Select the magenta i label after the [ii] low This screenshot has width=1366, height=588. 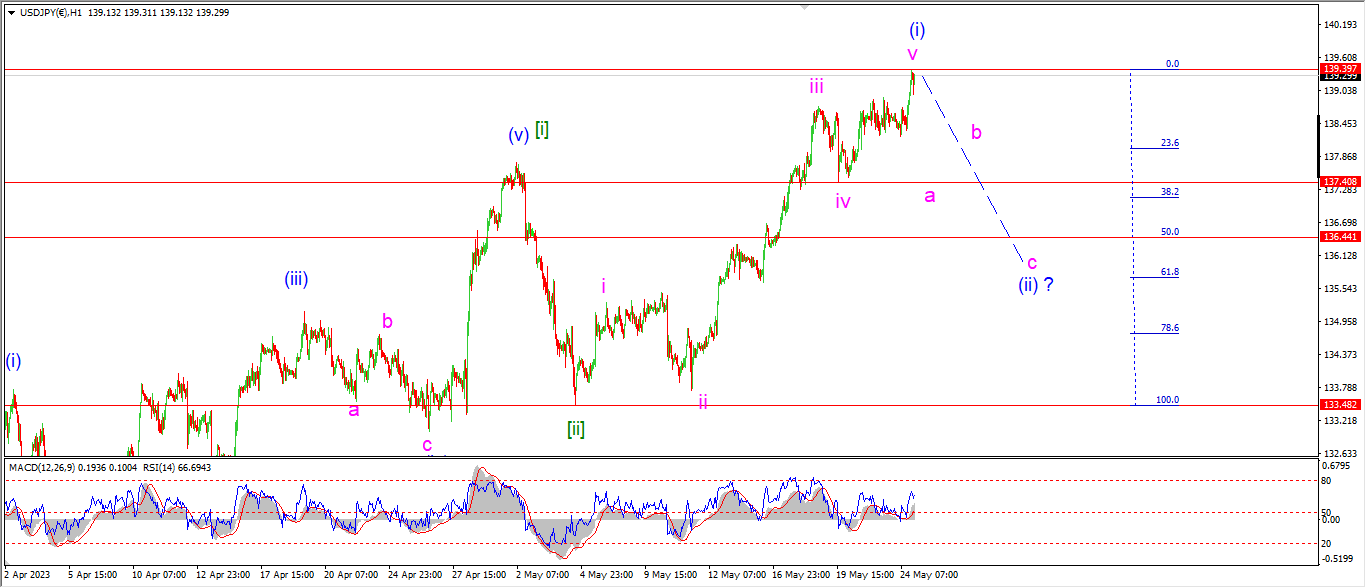point(603,286)
